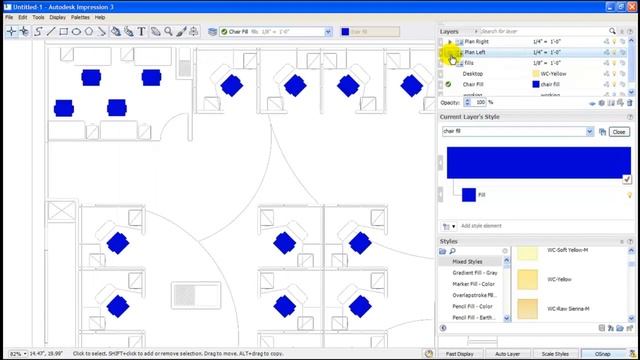The image size is (640, 360).
Task: Toggle the Fill style element lightbulb
Action: tap(629, 195)
